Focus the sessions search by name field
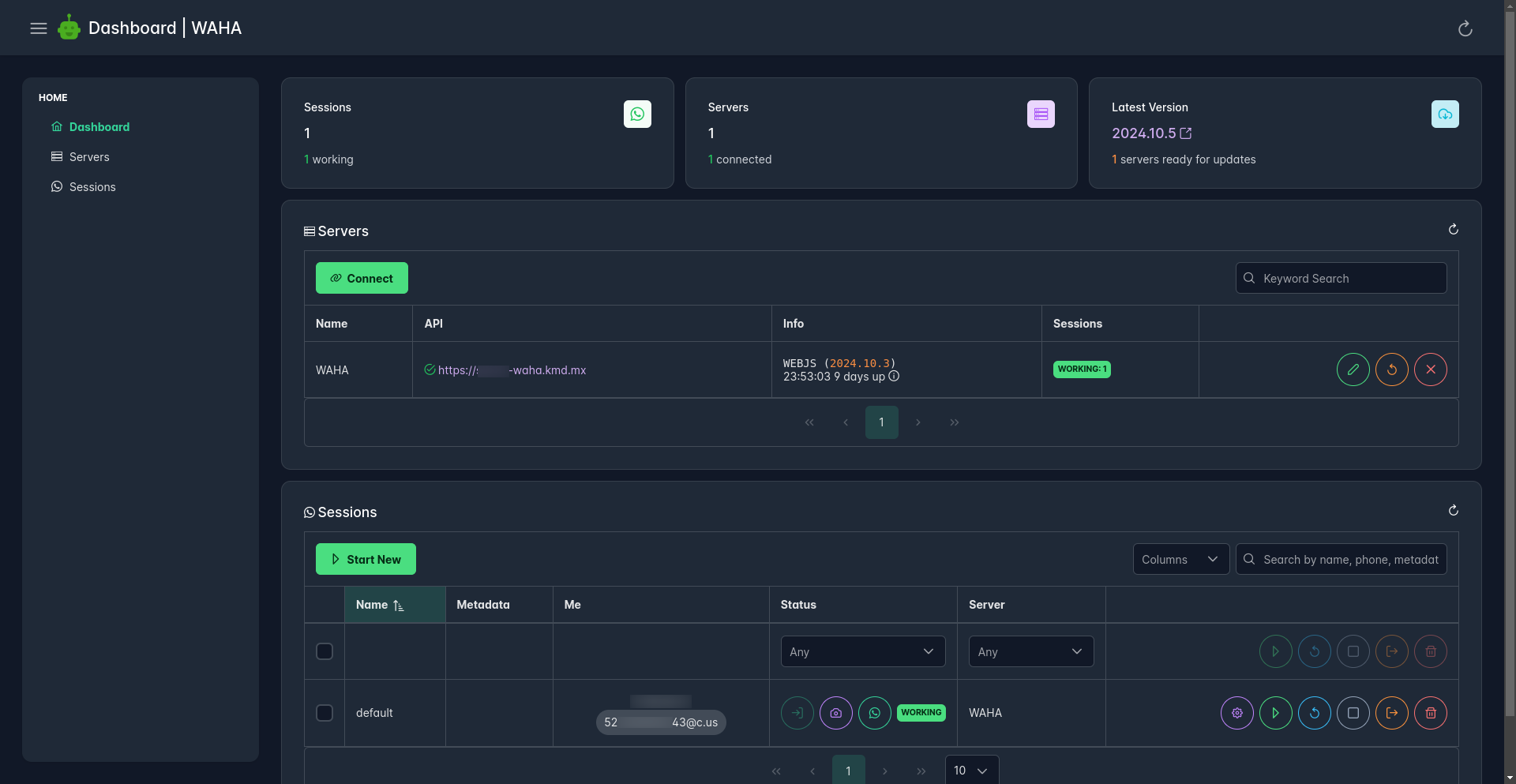 click(x=1341, y=559)
